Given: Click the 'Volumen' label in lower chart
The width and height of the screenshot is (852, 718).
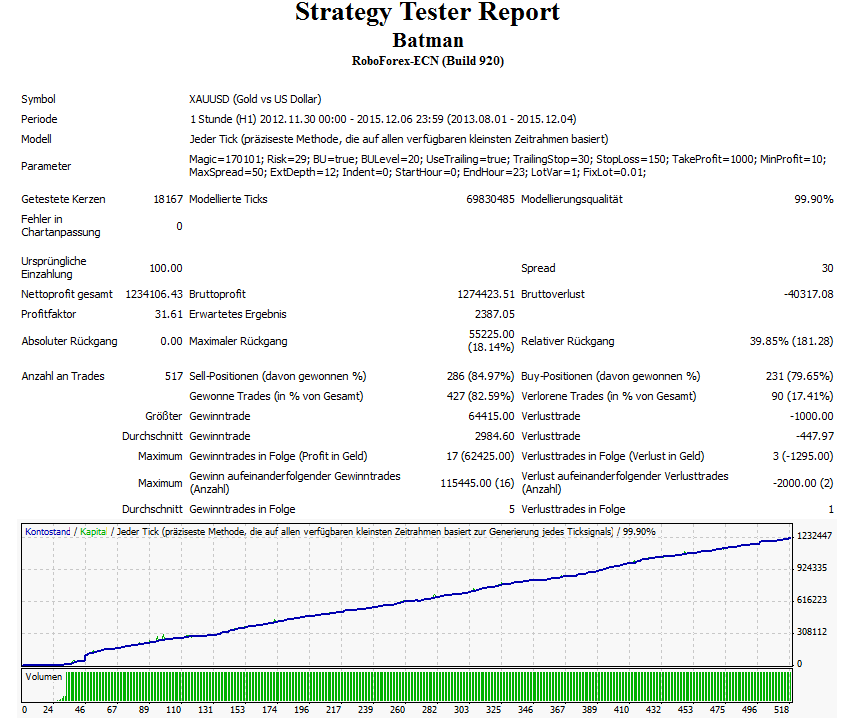Looking at the screenshot, I should pyautogui.click(x=43, y=677).
